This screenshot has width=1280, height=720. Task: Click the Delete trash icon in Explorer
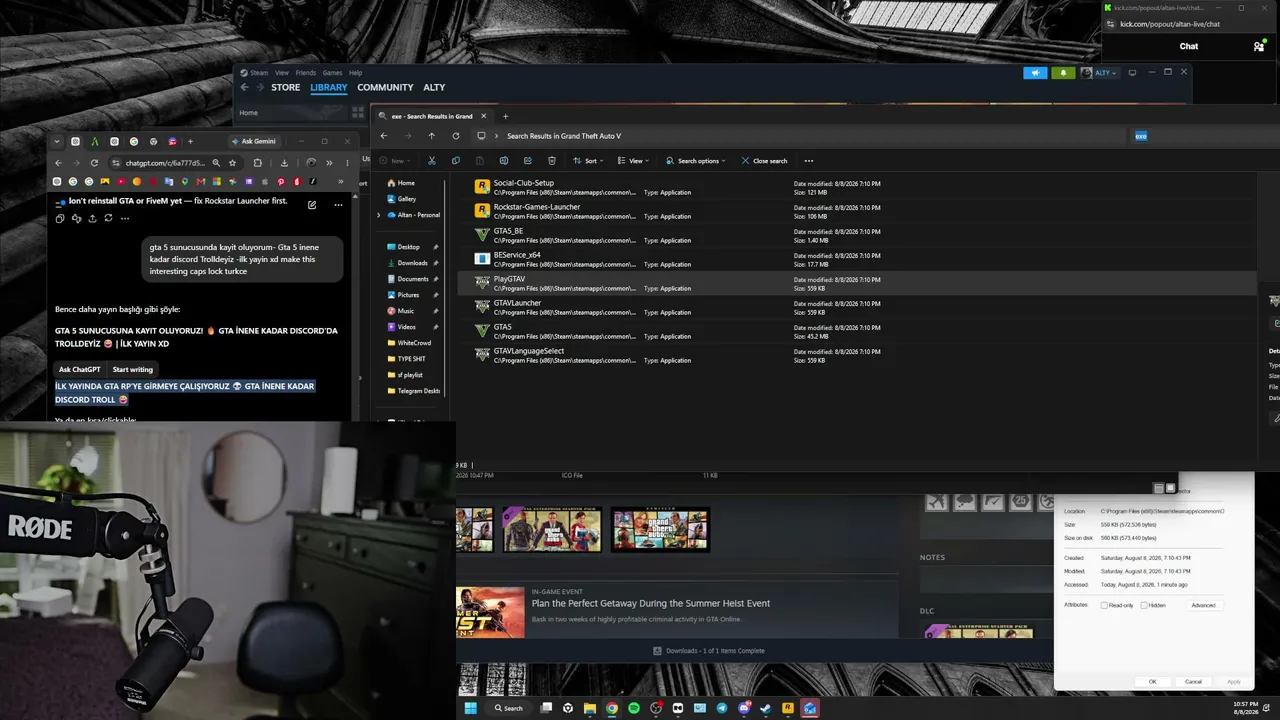point(552,161)
